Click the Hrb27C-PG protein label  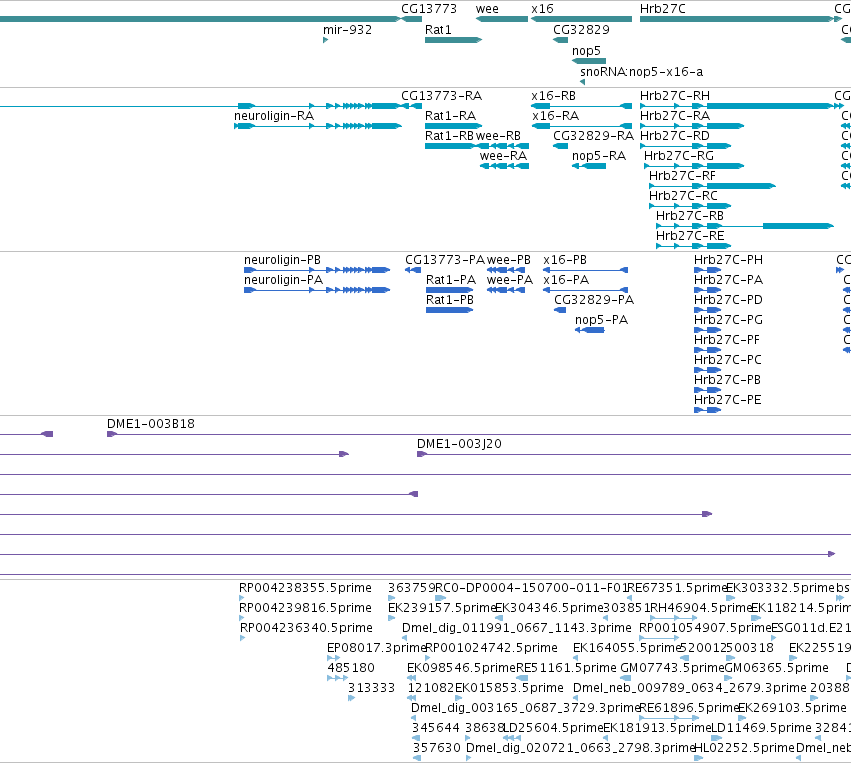pos(728,320)
